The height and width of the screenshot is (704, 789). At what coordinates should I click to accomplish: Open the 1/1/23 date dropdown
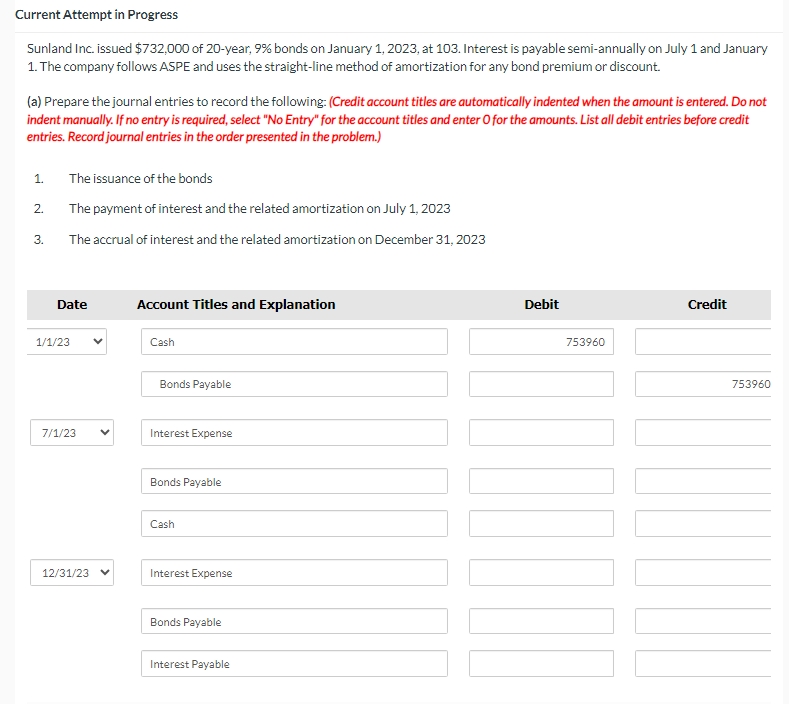(67, 342)
